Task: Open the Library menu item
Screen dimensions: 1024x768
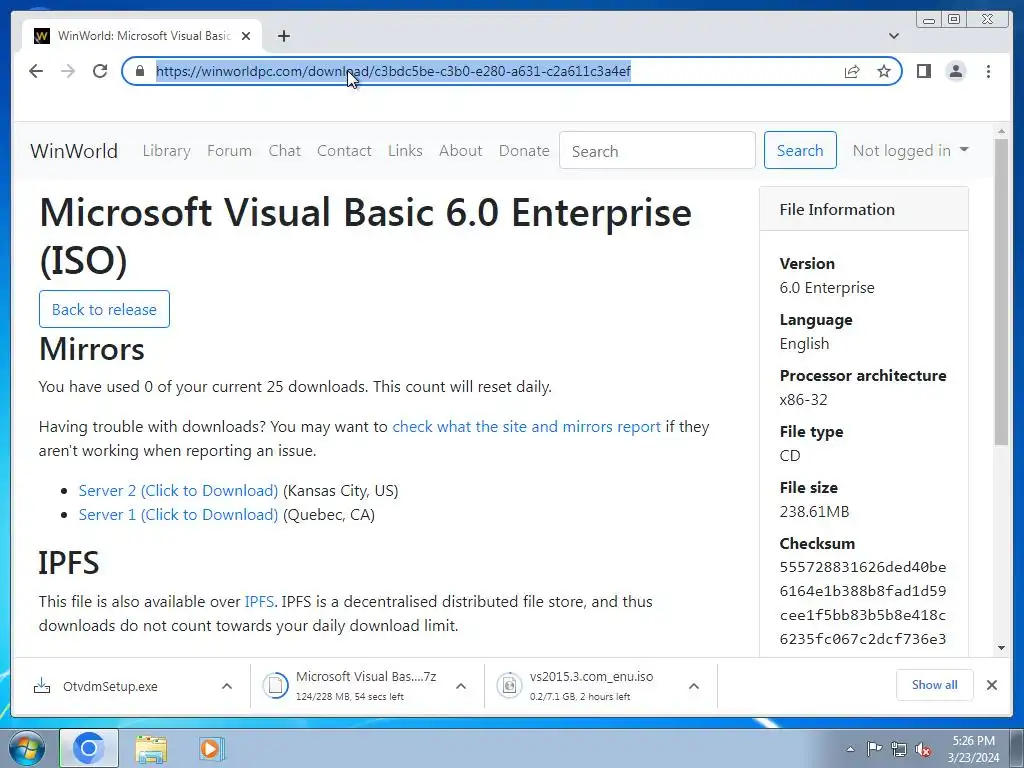Action: pos(167,151)
